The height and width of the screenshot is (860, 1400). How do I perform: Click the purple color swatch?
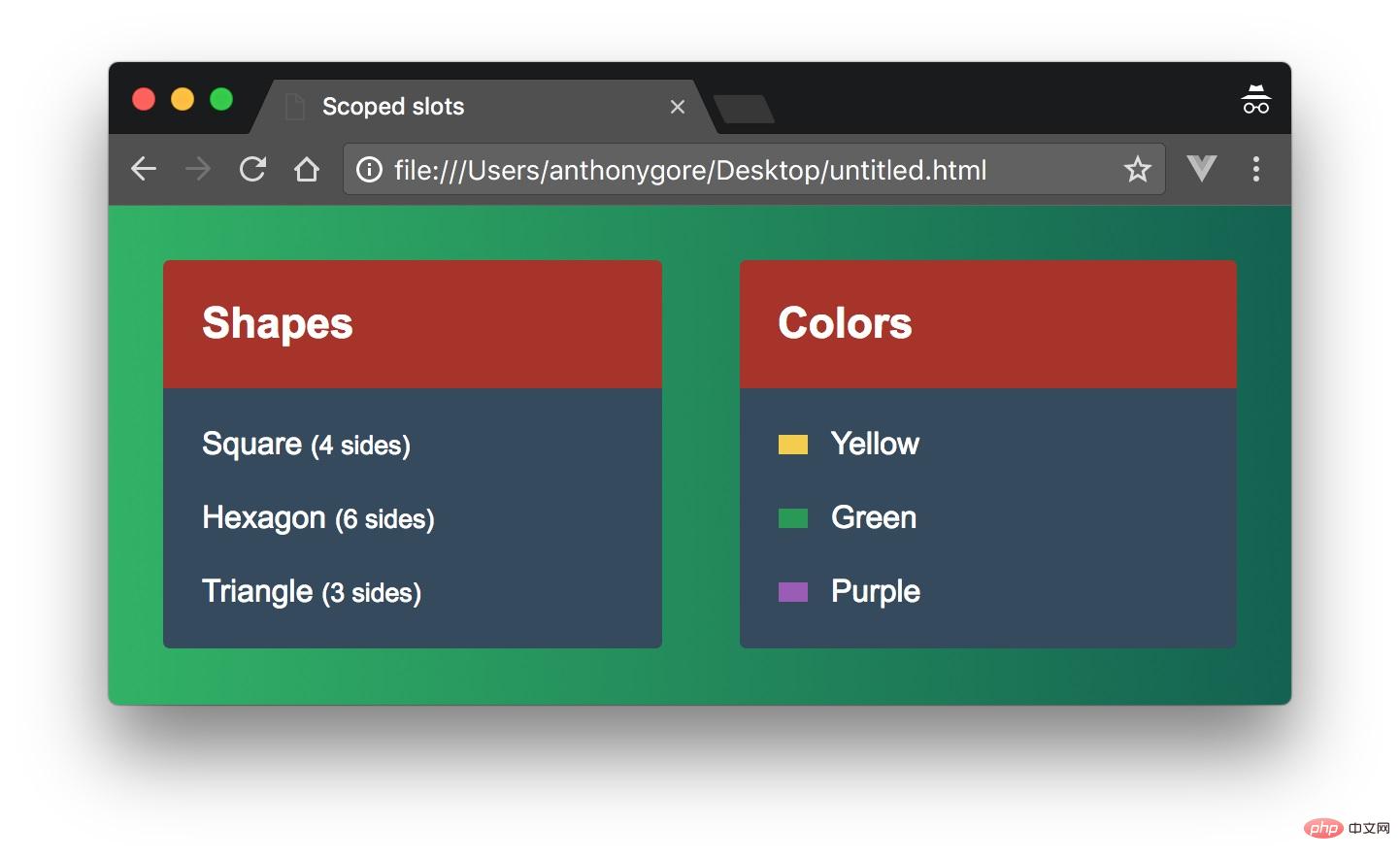coord(793,592)
